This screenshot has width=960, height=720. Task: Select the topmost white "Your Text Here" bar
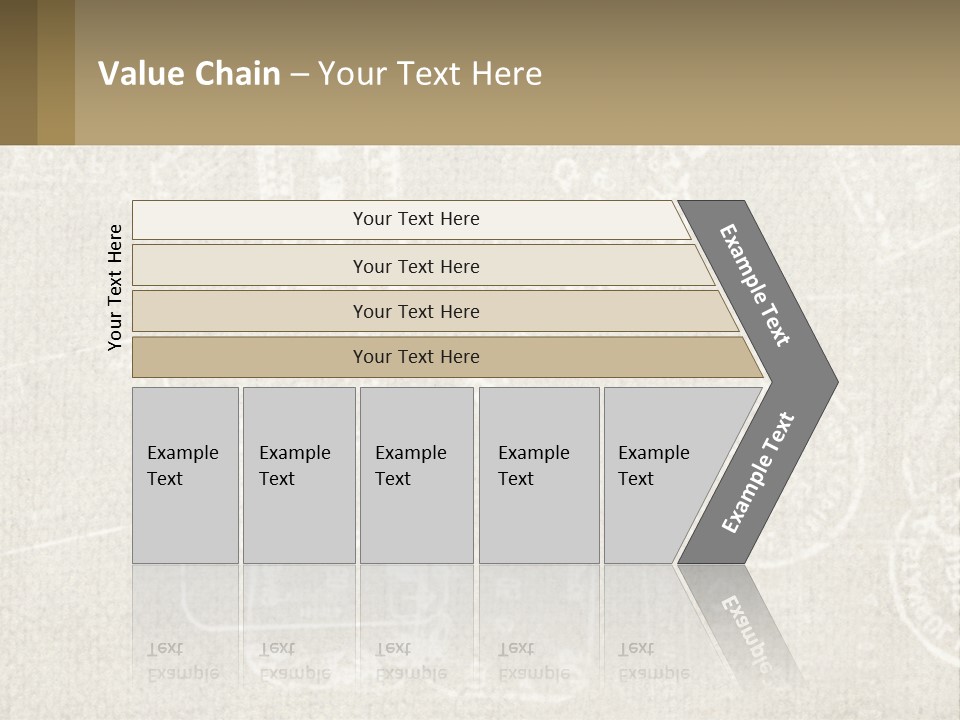click(415, 219)
